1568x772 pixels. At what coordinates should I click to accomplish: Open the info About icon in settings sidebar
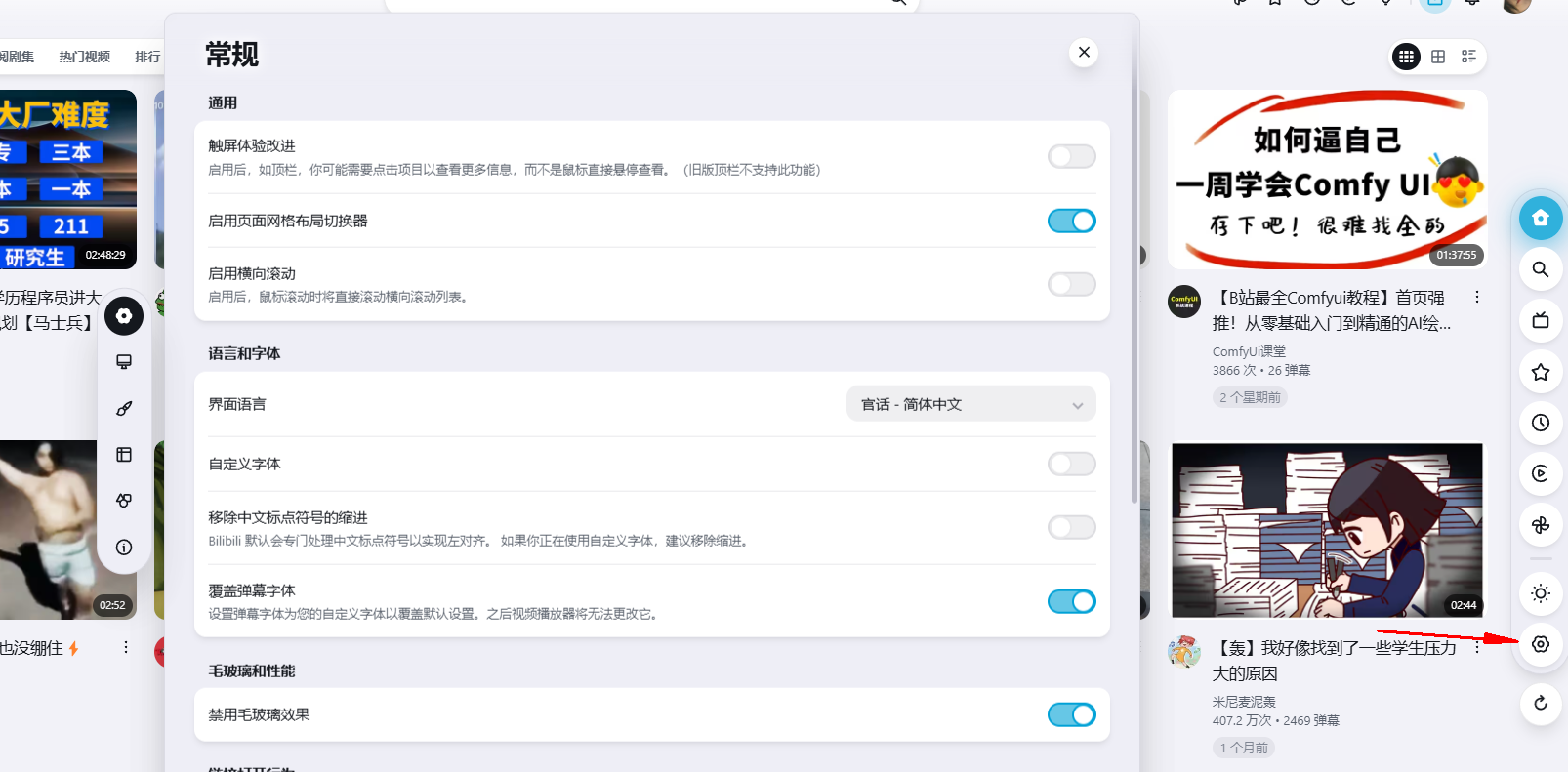[x=124, y=548]
